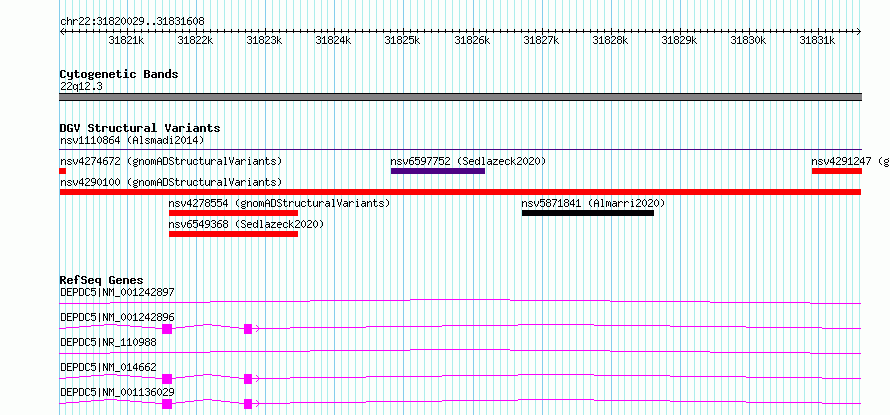This screenshot has height=415, width=890.
Task: Click the long red nsv4290100 bar
Action: [461, 192]
